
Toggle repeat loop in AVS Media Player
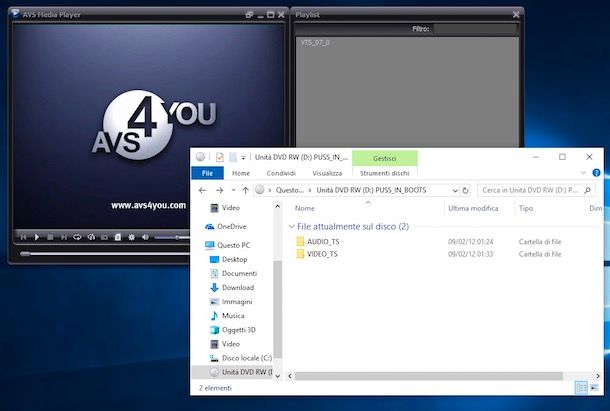point(77,237)
